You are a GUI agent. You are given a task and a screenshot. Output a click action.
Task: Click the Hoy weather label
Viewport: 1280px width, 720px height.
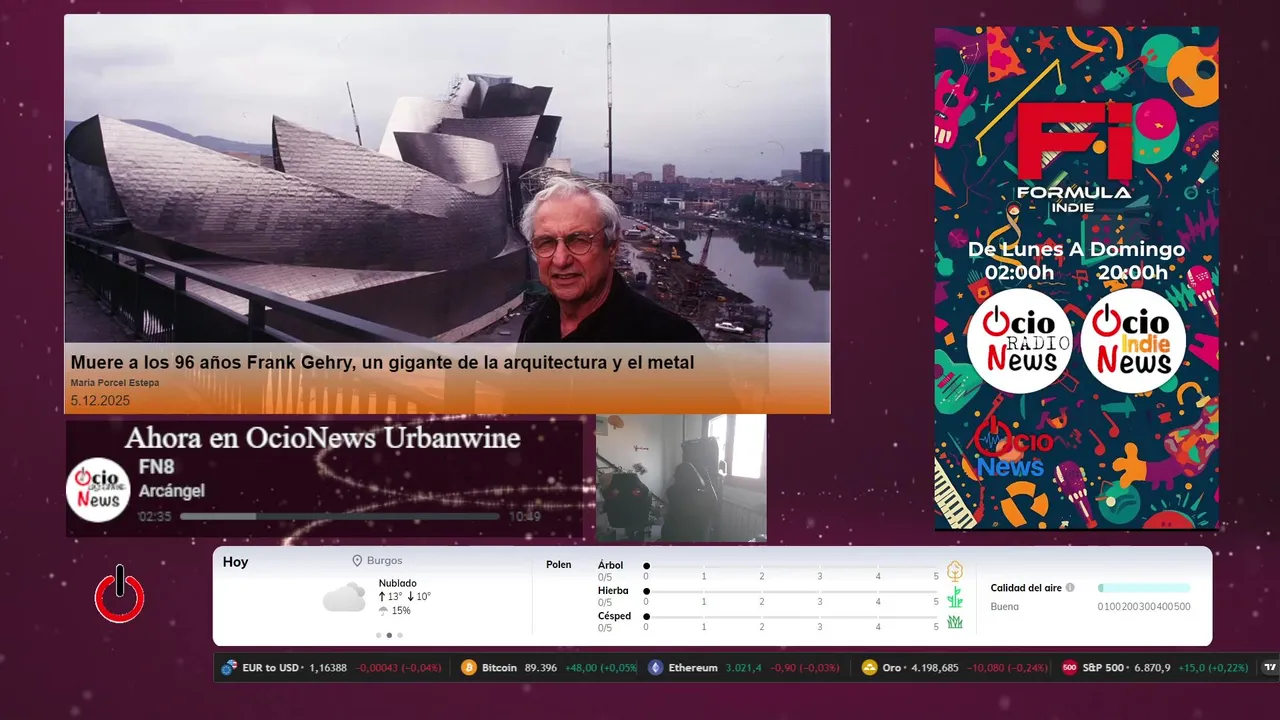pyautogui.click(x=235, y=562)
